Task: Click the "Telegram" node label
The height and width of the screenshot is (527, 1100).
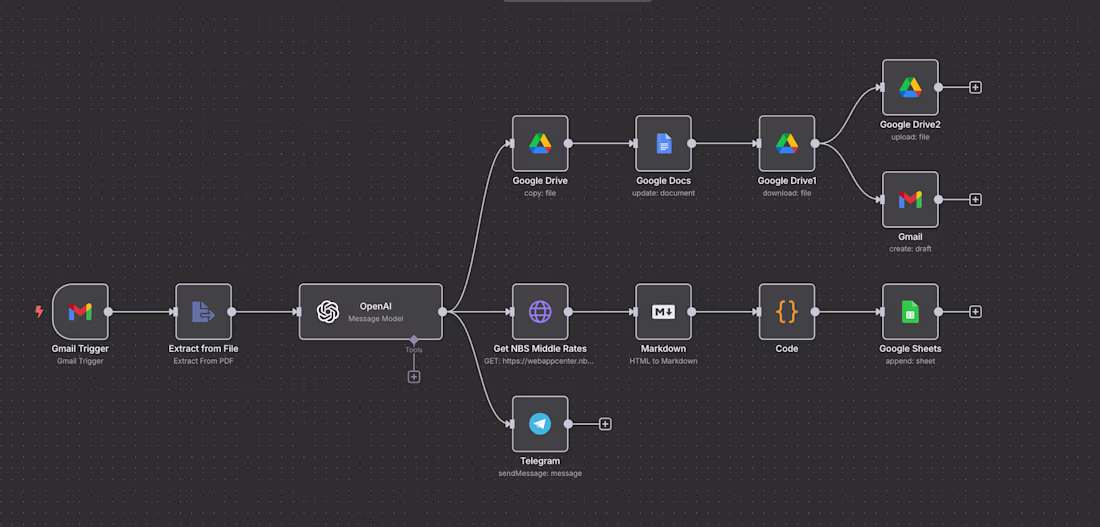Action: click(x=540, y=461)
